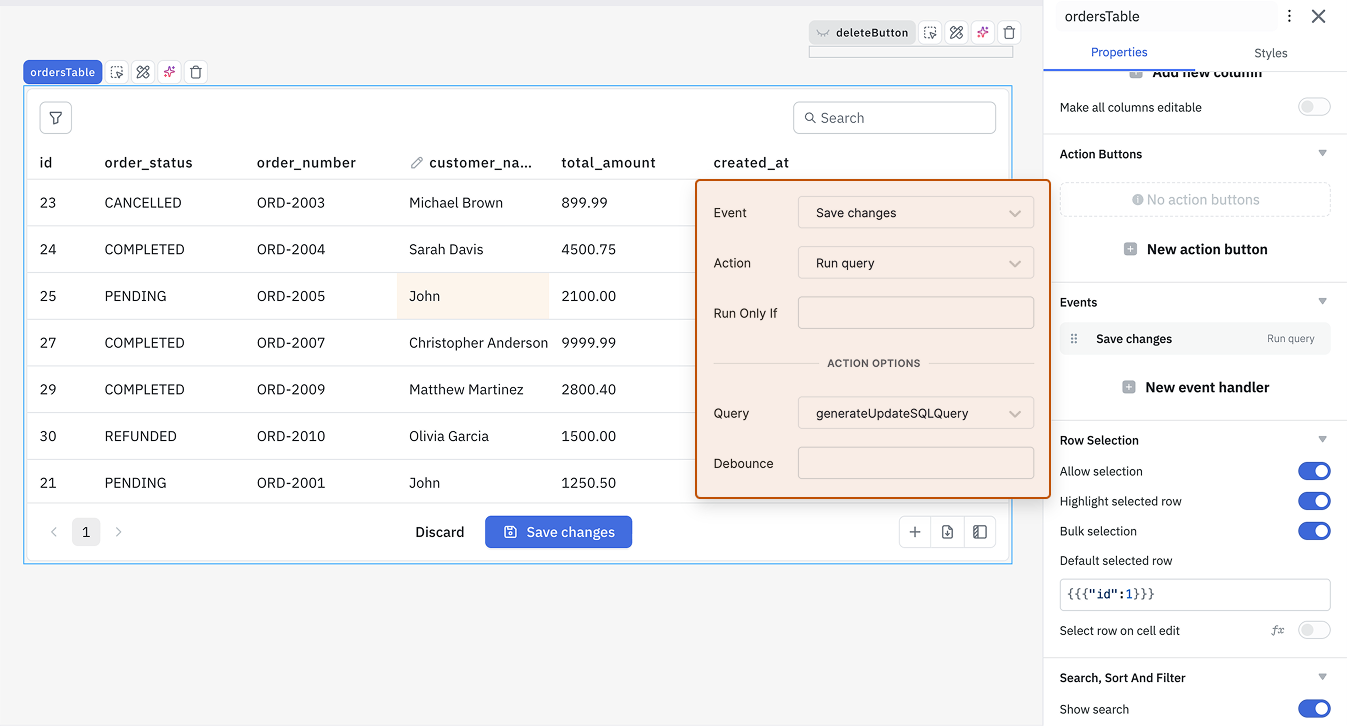1347x726 pixels.
Task: Enable Make all columns editable
Action: point(1314,107)
